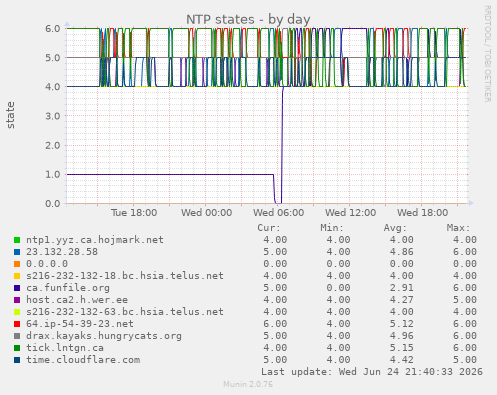The image size is (497, 395).
Task: Click the 6.0 y-axis tick label
Action: click(53, 29)
